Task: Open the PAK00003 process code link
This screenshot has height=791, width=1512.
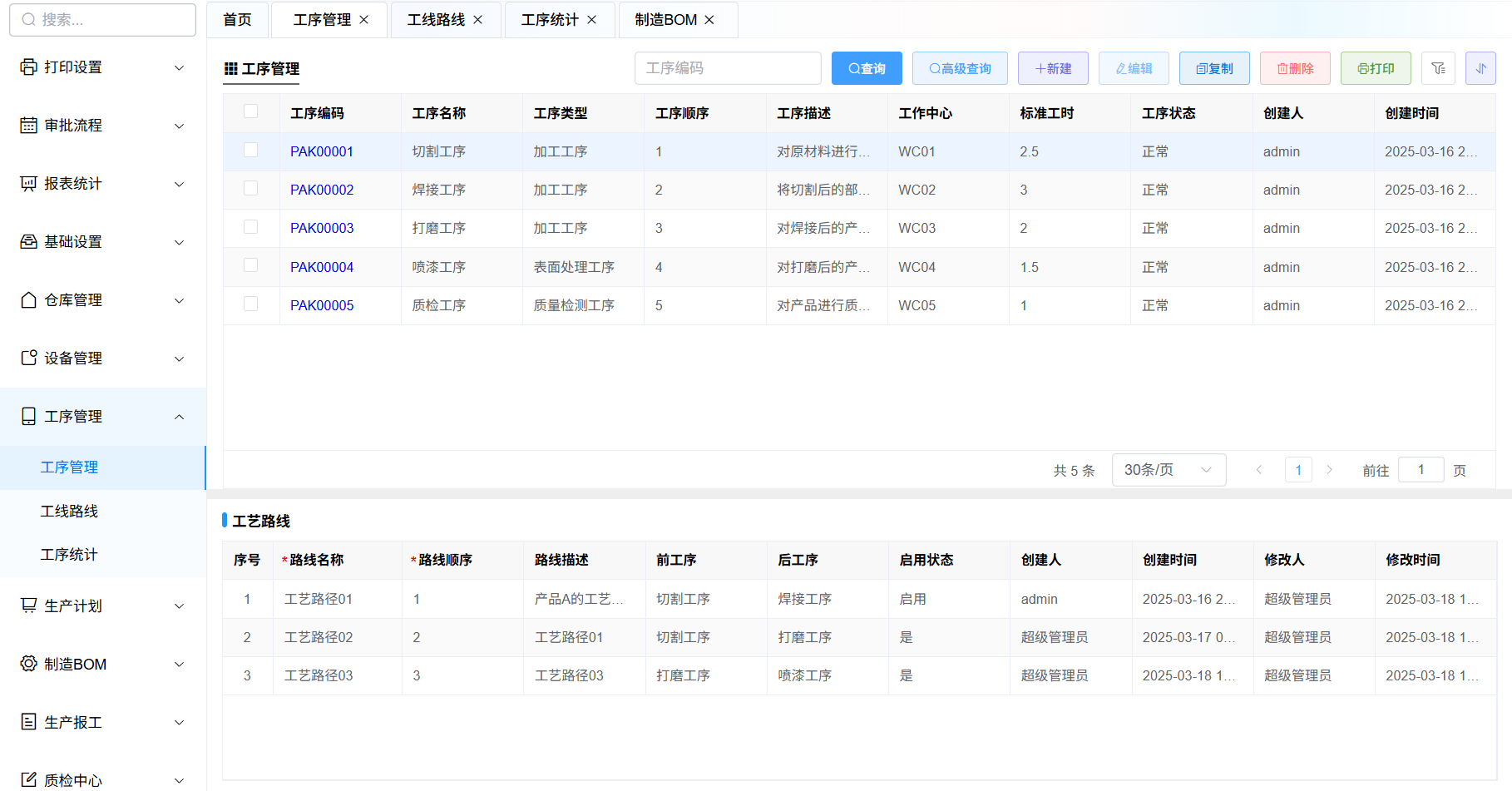Action: tap(322, 228)
